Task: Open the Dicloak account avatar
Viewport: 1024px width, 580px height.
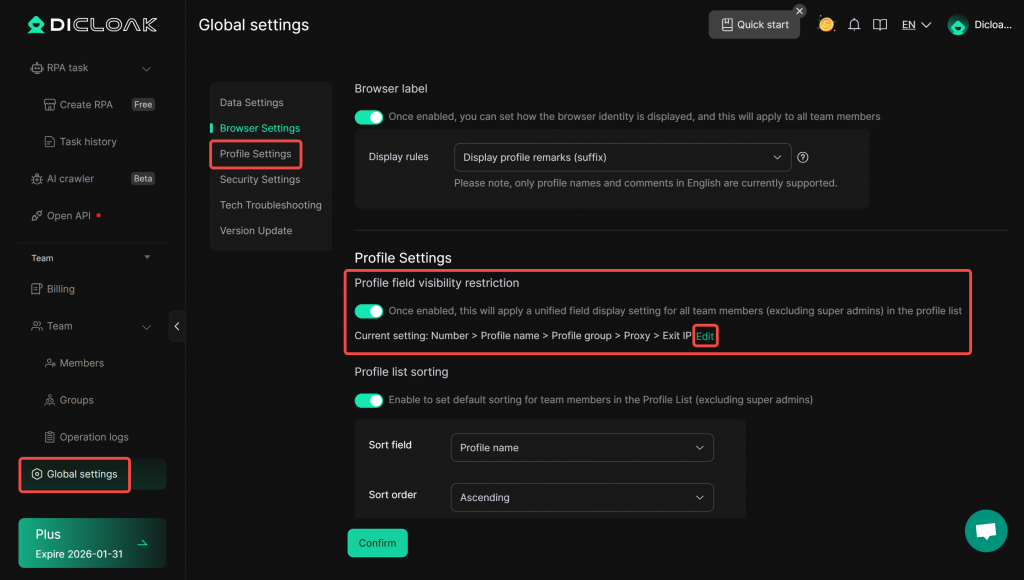Action: (x=957, y=26)
